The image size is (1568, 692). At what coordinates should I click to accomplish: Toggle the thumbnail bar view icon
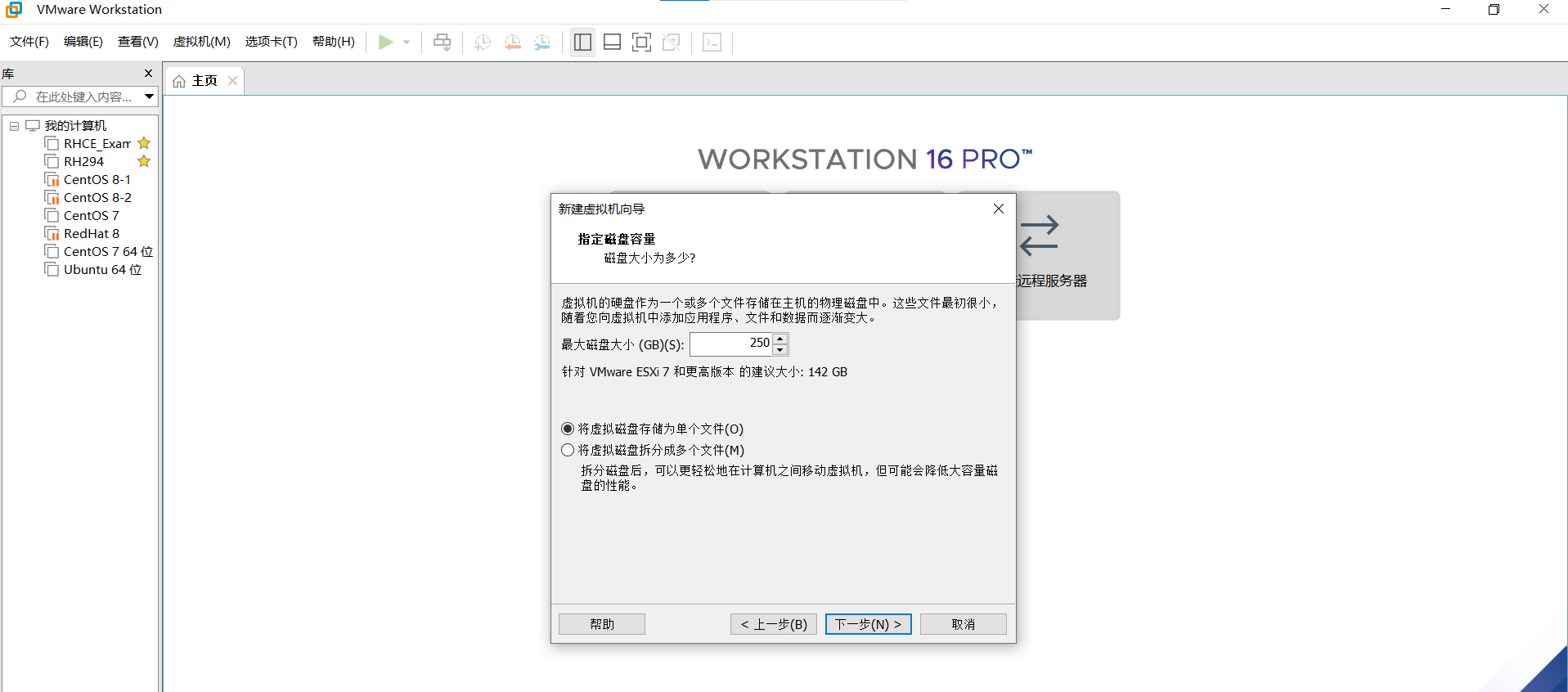(x=612, y=42)
